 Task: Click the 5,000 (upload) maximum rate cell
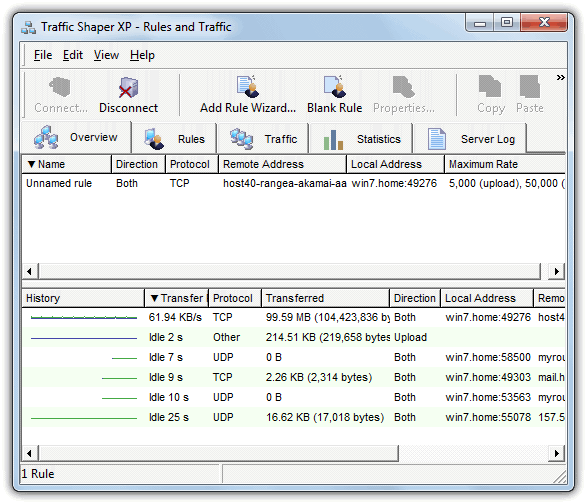point(507,183)
